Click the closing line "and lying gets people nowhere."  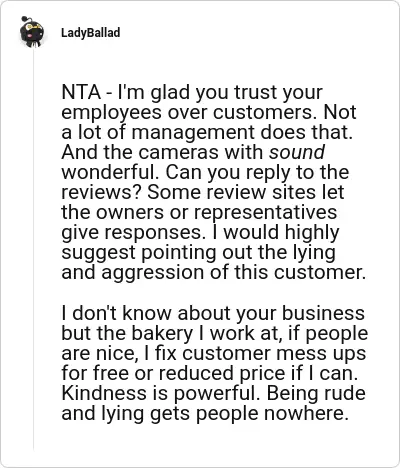point(205,413)
